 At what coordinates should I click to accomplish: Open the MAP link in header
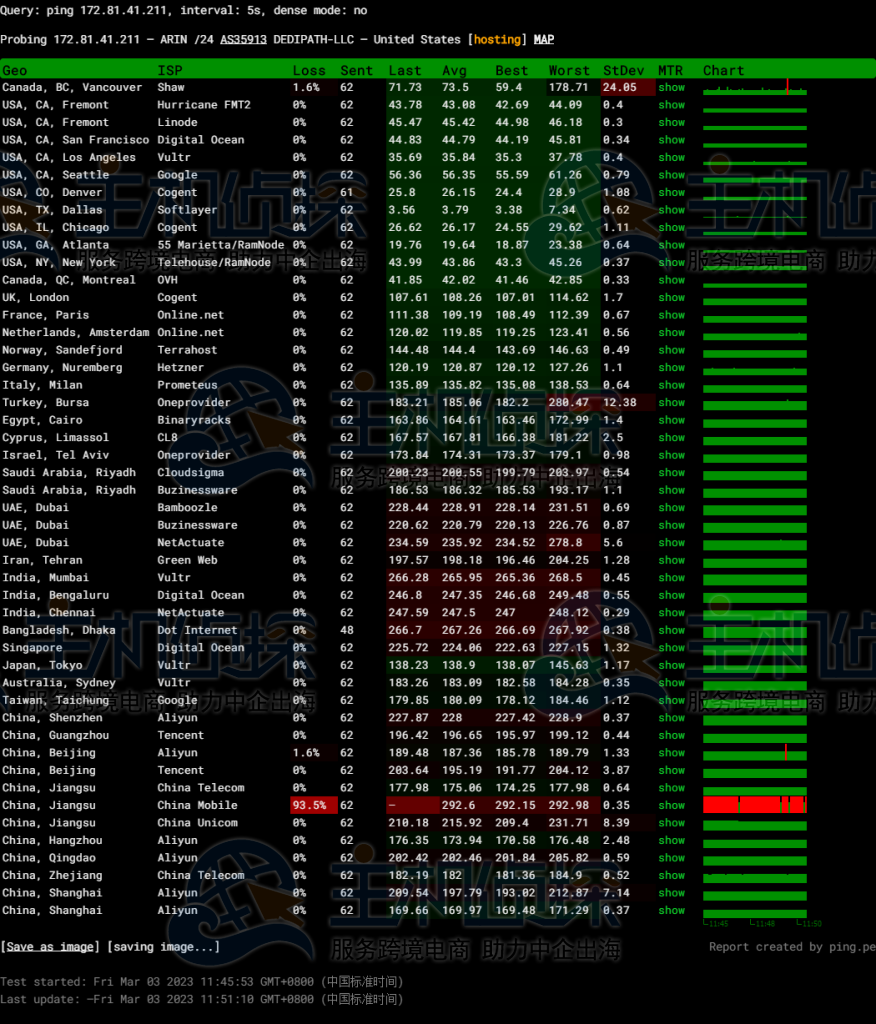pyautogui.click(x=543, y=40)
